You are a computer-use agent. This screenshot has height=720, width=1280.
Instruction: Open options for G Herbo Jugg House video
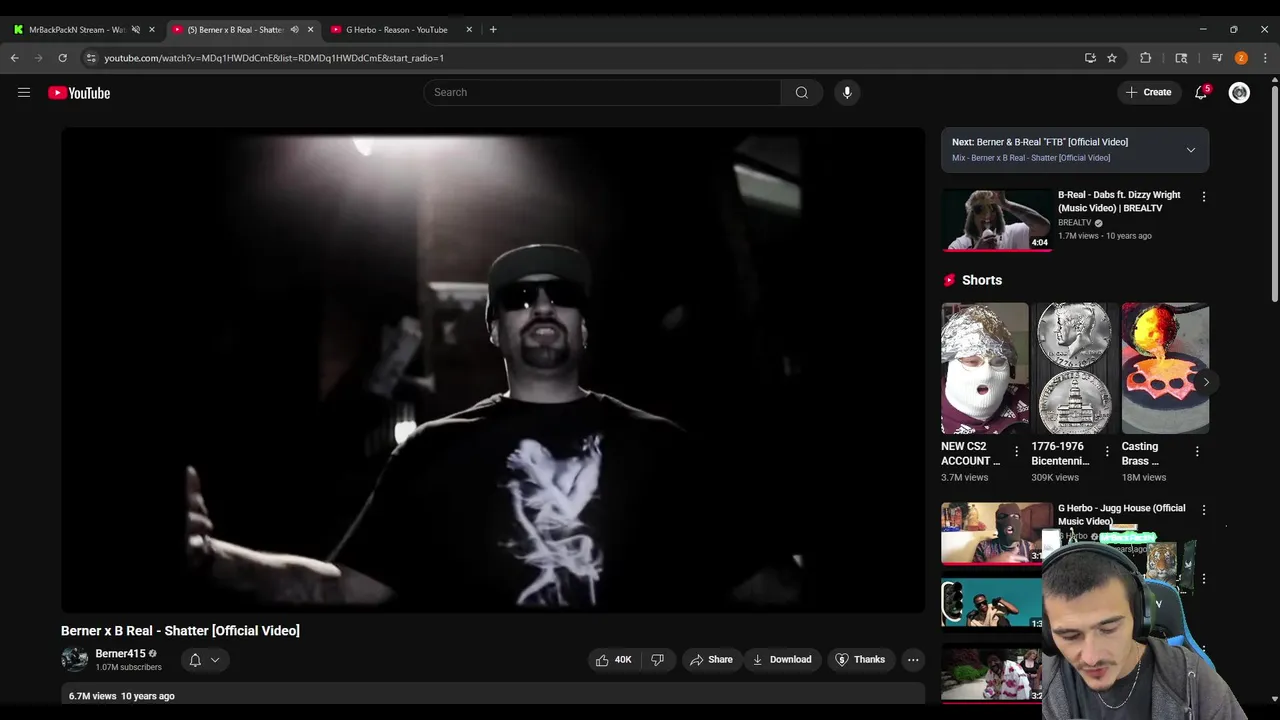coord(1204,510)
